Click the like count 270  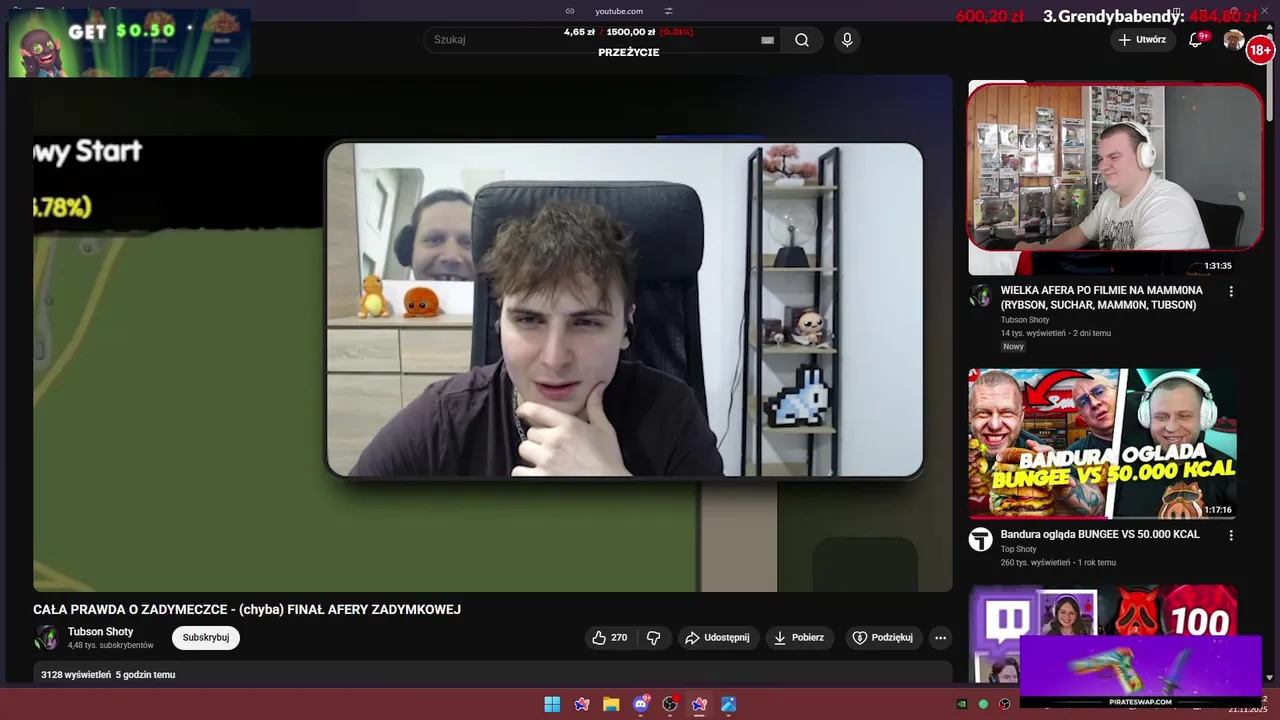619,638
